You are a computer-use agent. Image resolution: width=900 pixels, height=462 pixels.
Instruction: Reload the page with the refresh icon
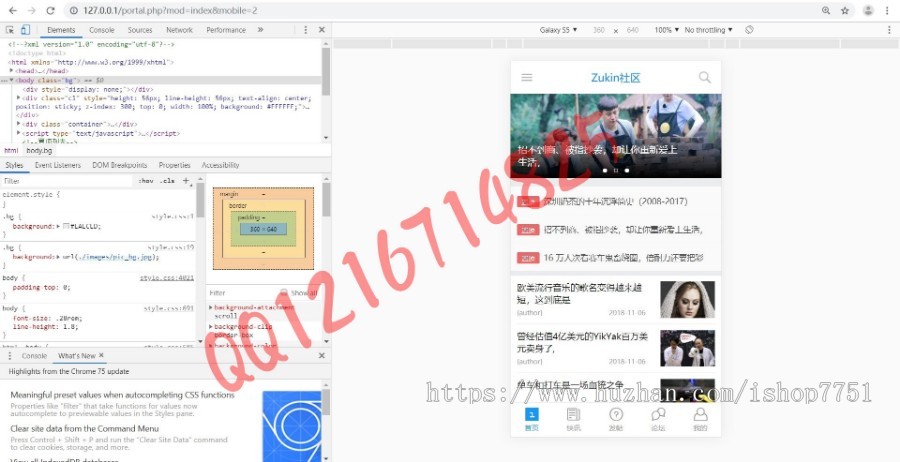tap(50, 10)
